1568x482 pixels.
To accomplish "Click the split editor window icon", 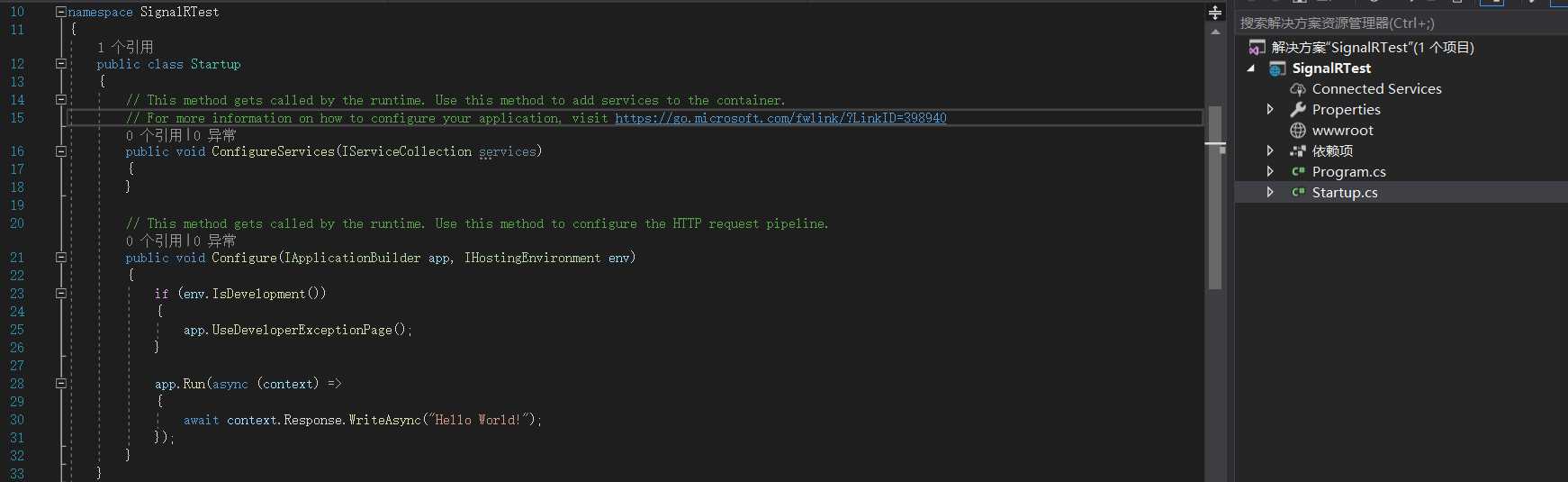I will pyautogui.click(x=1215, y=13).
